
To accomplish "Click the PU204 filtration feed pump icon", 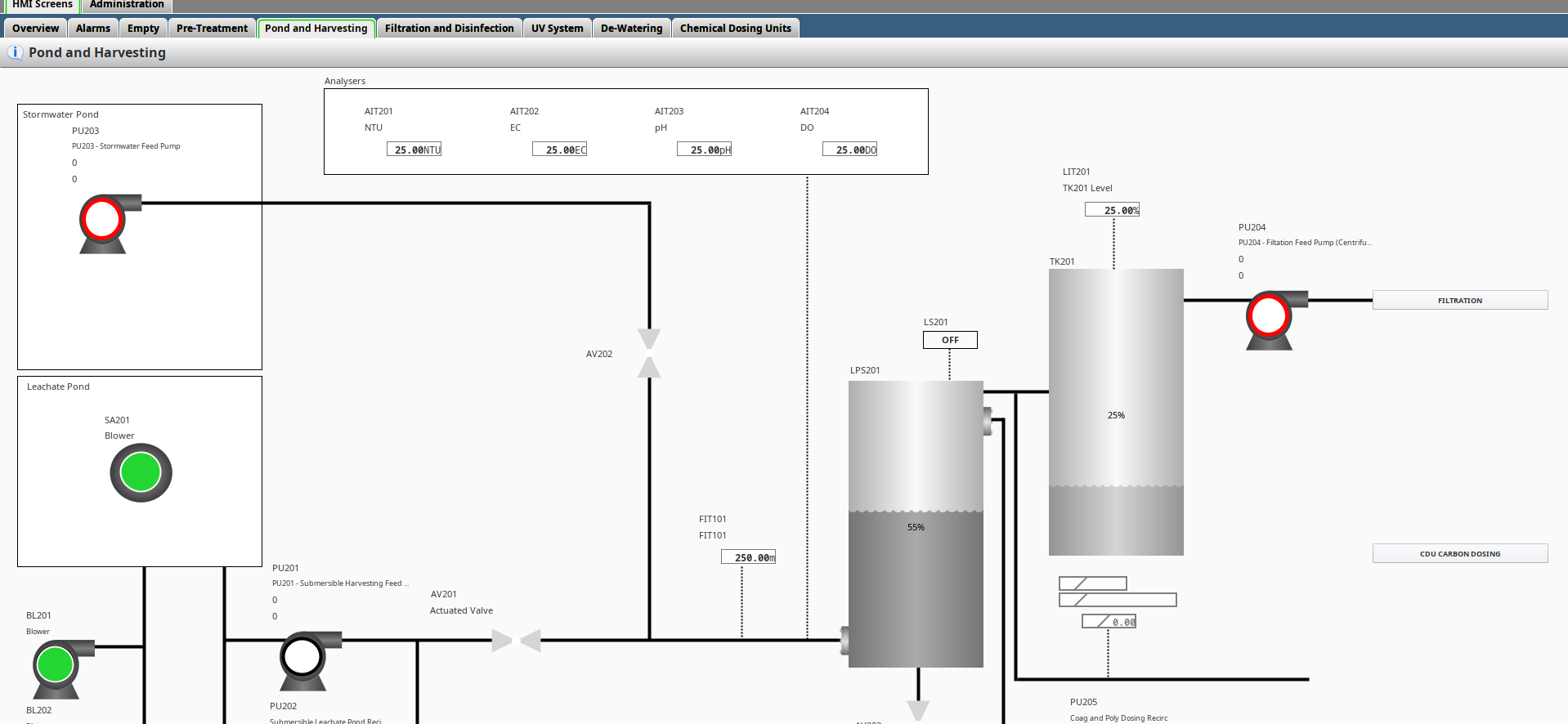I will [1276, 320].
